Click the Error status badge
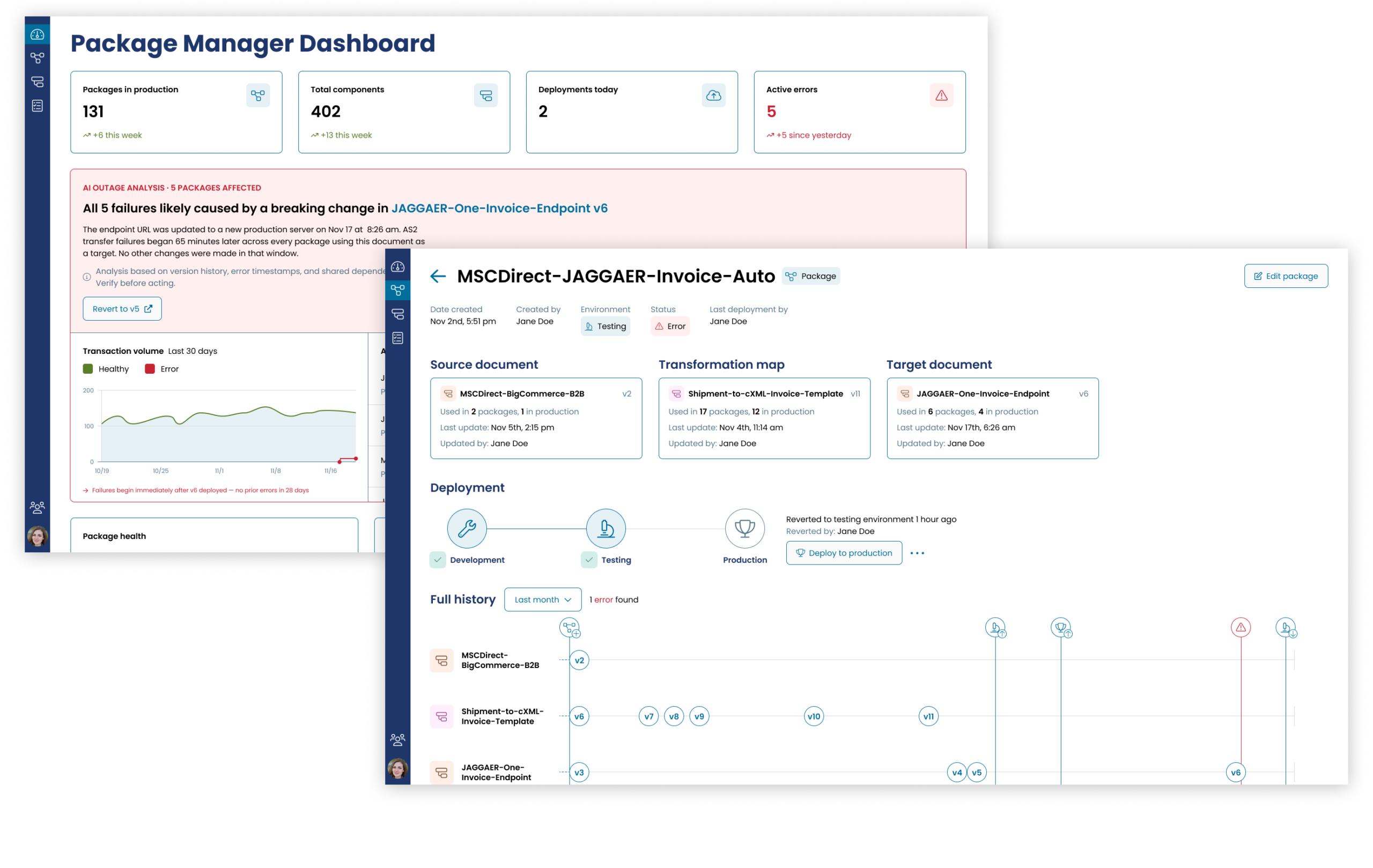1373x868 pixels. pyautogui.click(x=670, y=327)
